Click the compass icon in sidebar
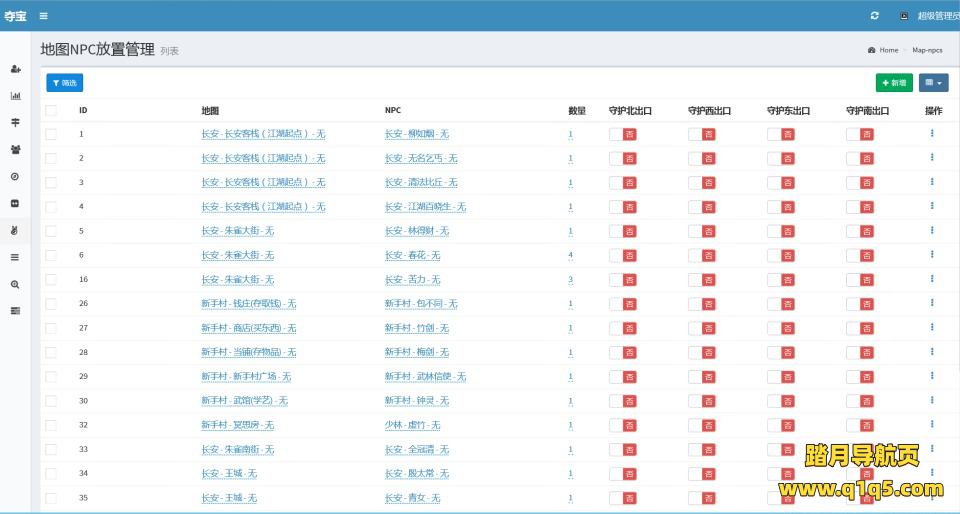The image size is (960, 514). (x=15, y=176)
